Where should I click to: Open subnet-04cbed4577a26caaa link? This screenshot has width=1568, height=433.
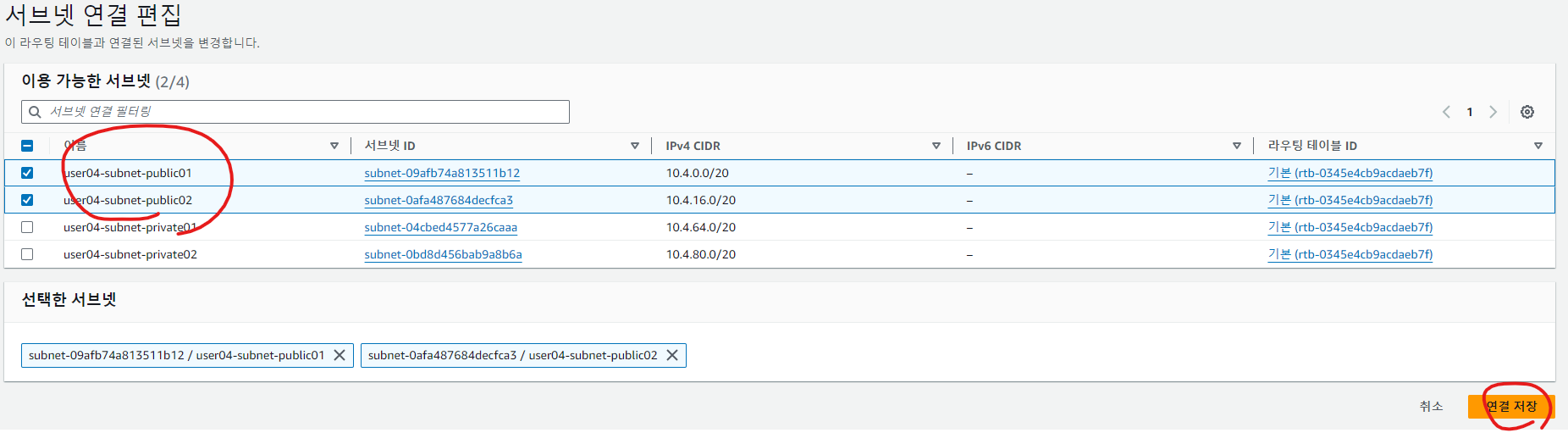(x=440, y=227)
